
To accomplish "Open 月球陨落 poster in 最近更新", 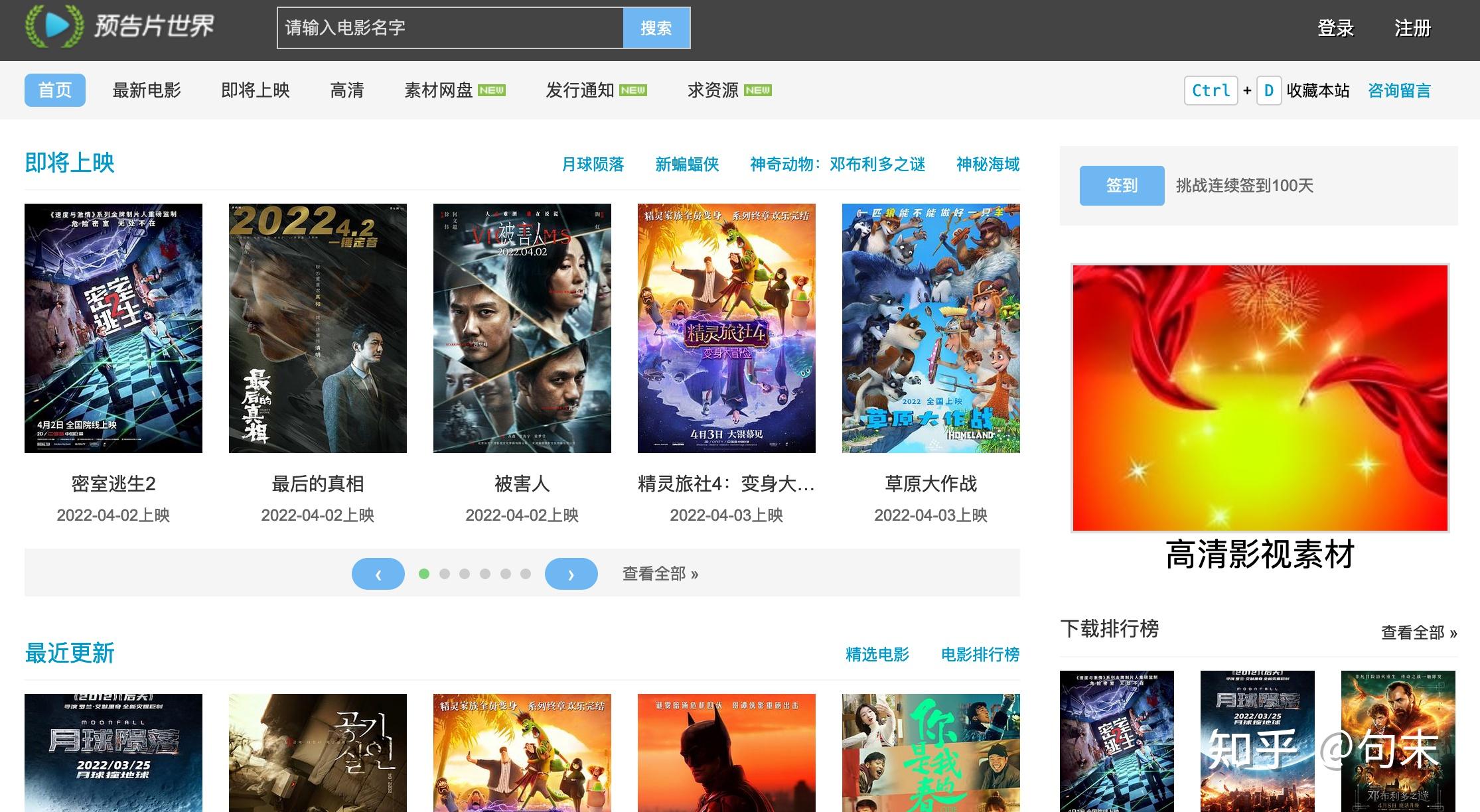I will pos(113,753).
